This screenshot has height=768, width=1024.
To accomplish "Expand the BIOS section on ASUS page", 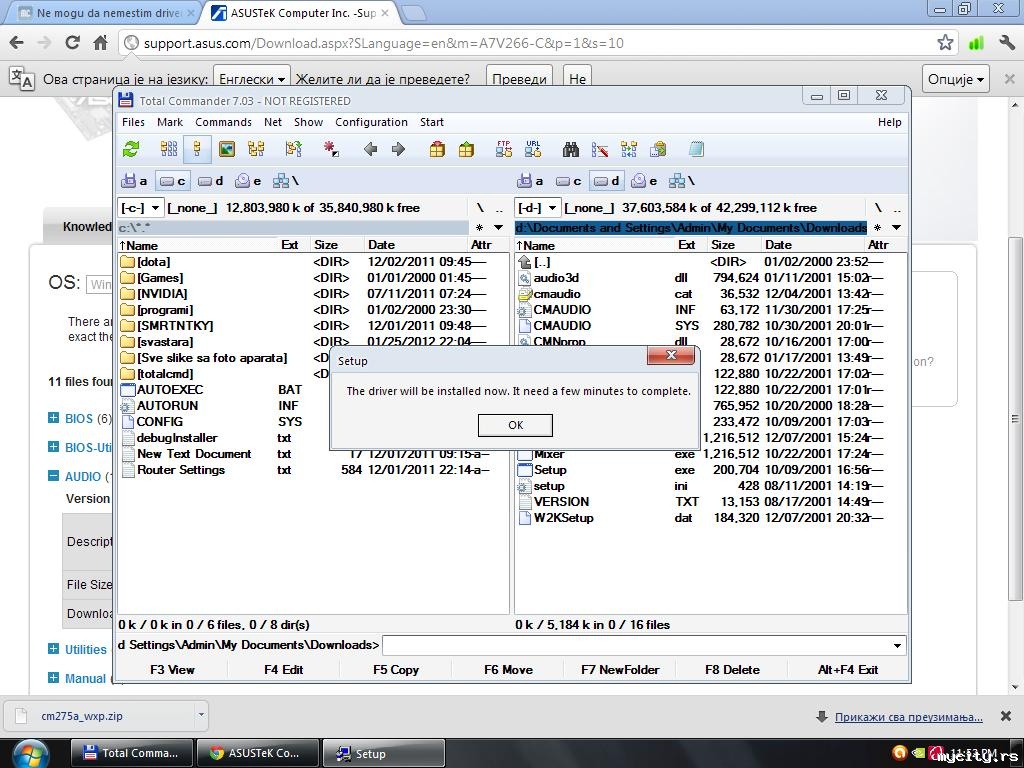I will [54, 419].
